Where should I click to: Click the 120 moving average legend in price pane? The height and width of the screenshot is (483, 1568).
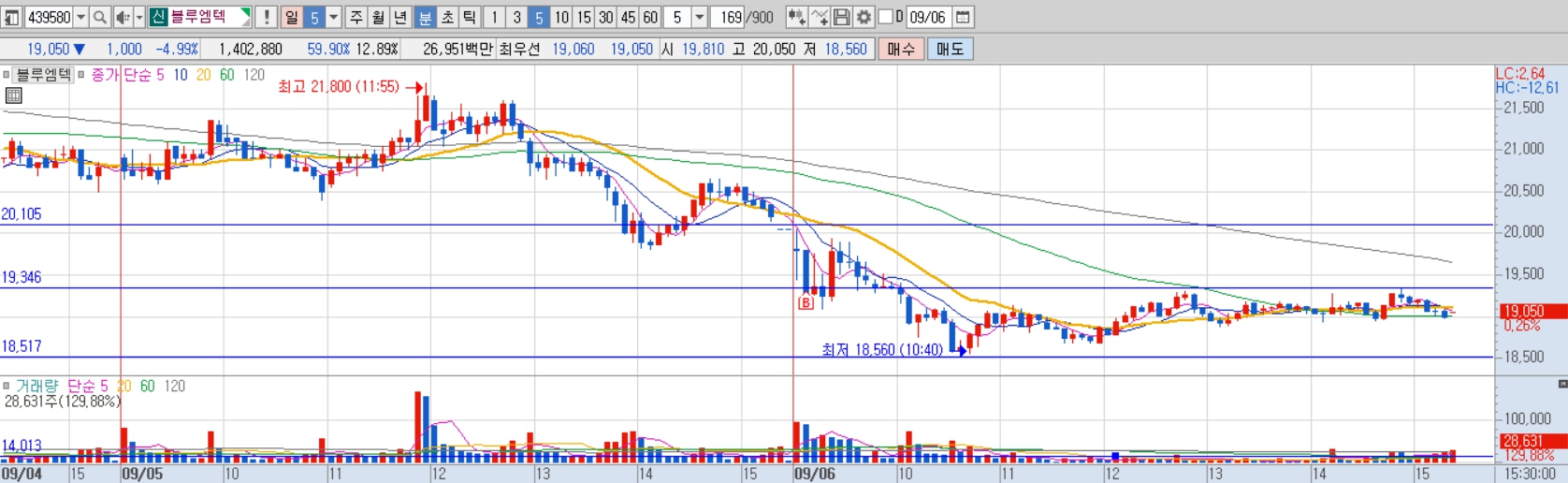pos(254,75)
